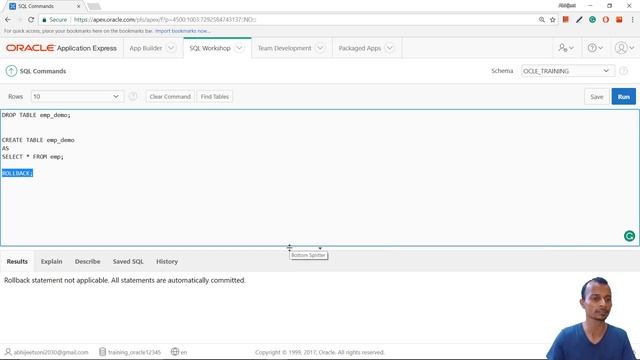Click the highlighted ROLLBACK statement

(17, 173)
